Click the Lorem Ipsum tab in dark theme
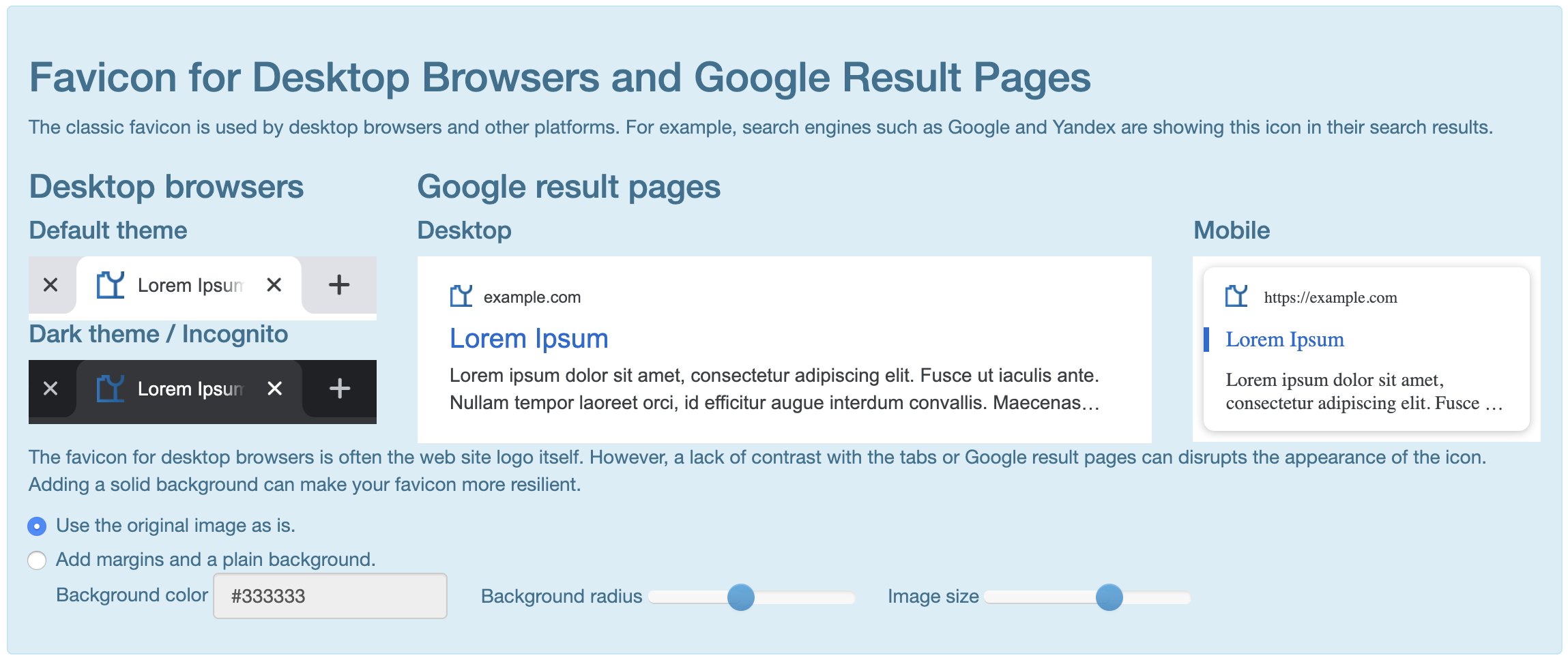 pyautogui.click(x=189, y=389)
